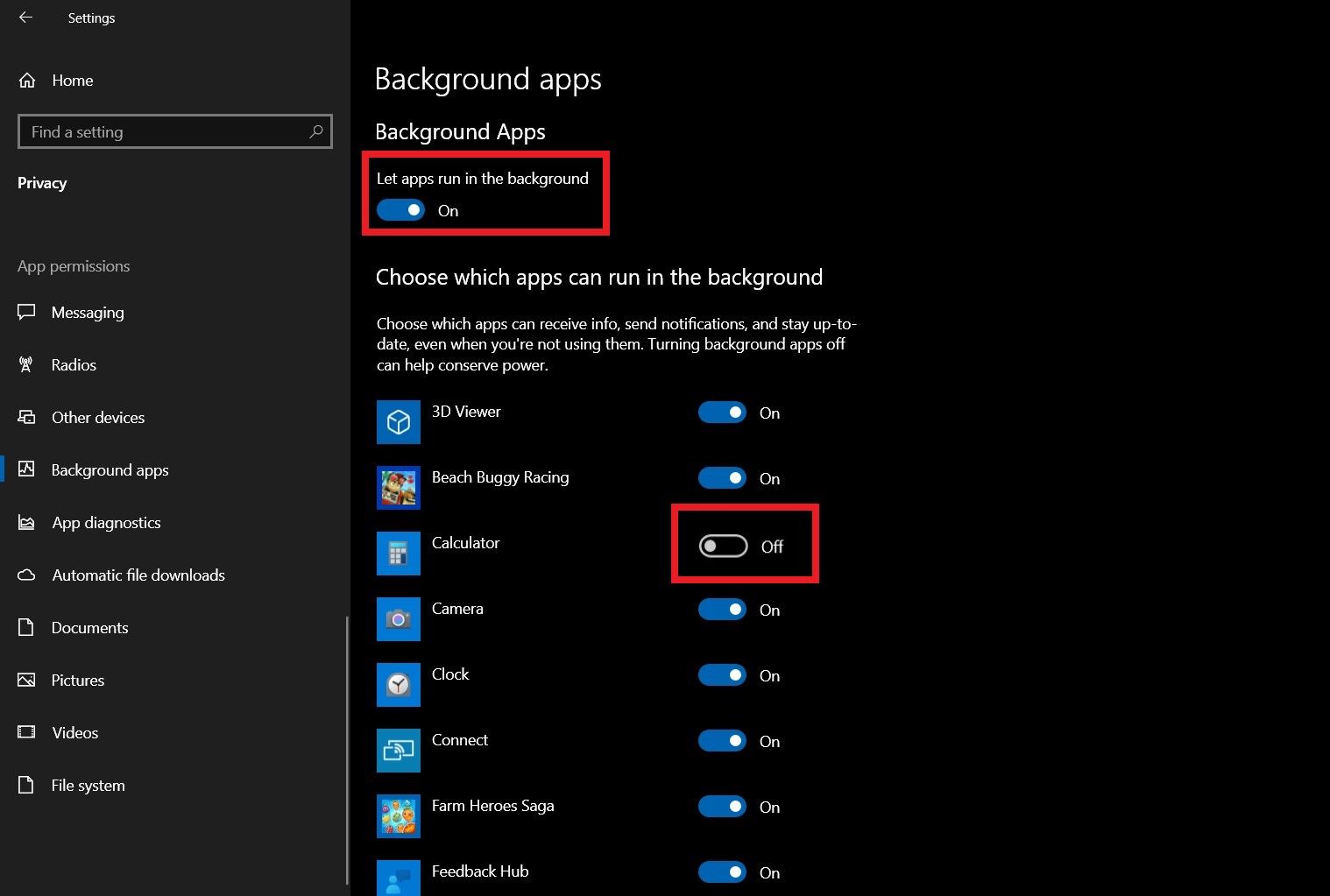Click the back arrow in Settings
The width and height of the screenshot is (1330, 896).
[x=25, y=18]
